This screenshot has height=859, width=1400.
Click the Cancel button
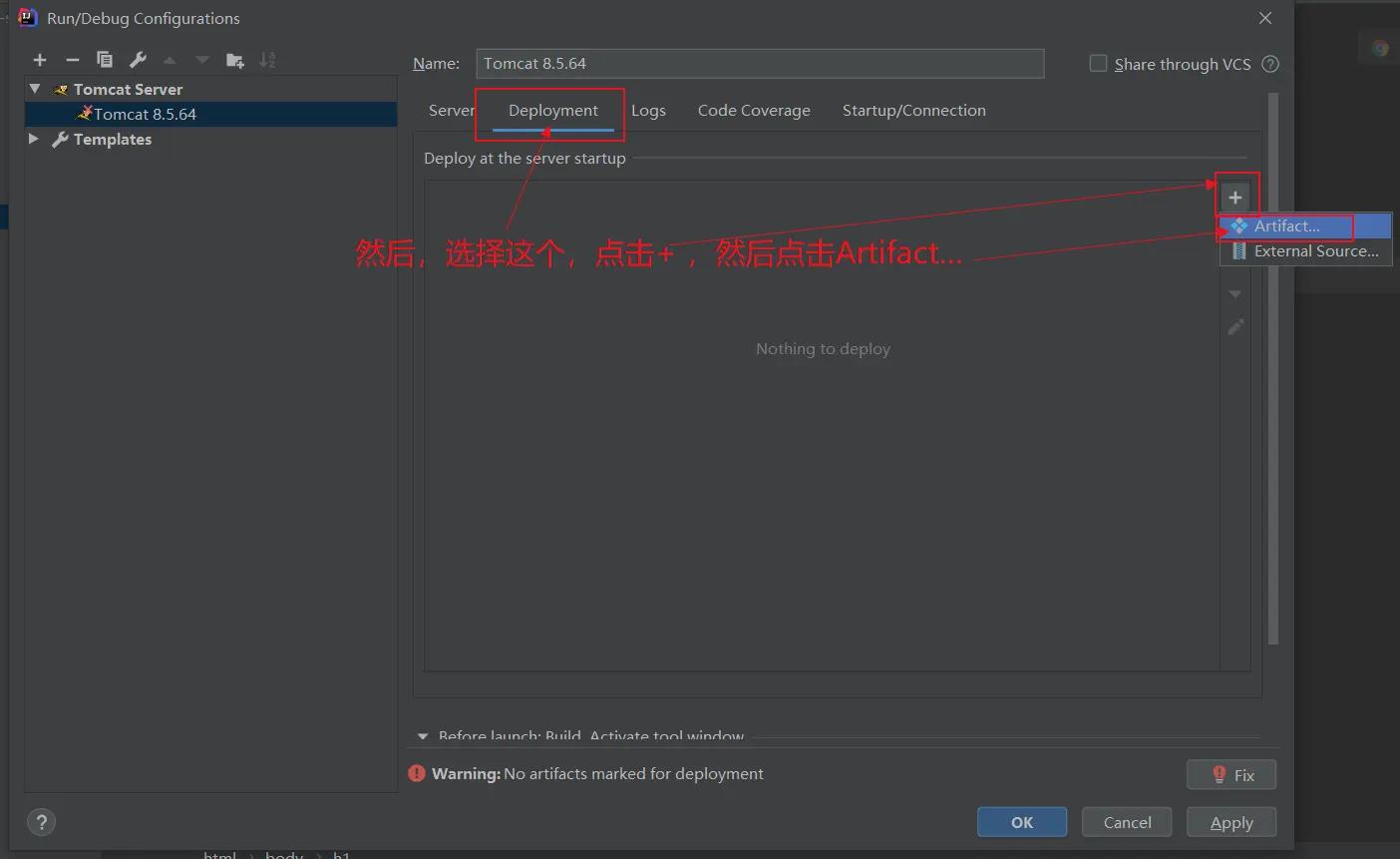(1127, 822)
